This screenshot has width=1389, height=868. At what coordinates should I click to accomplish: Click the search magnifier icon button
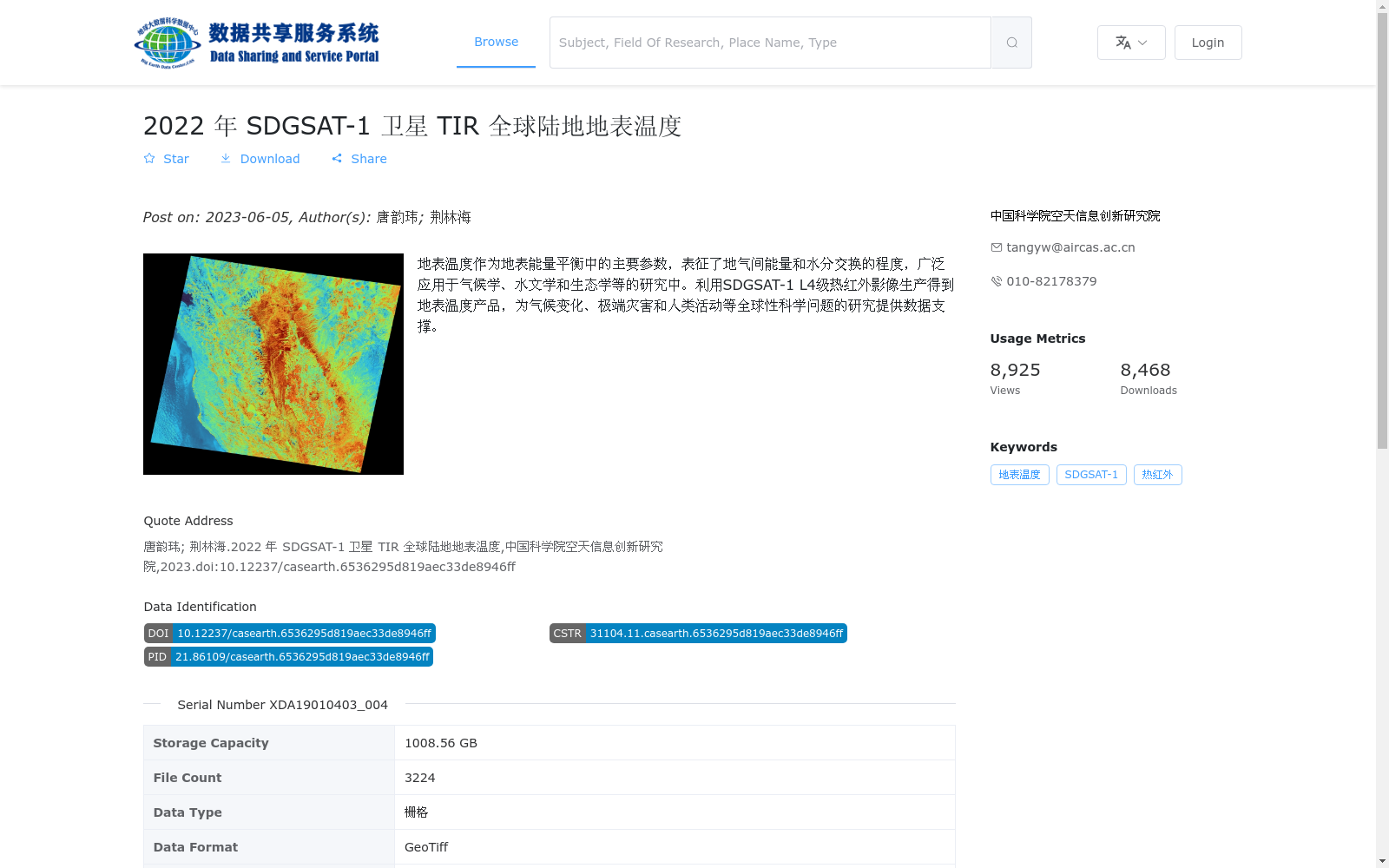pyautogui.click(x=1011, y=43)
